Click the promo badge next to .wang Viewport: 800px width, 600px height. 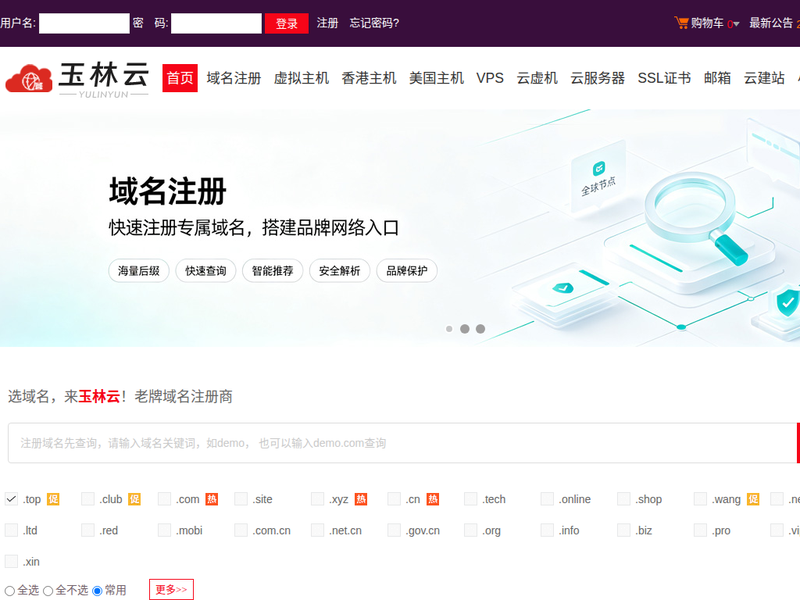753,499
